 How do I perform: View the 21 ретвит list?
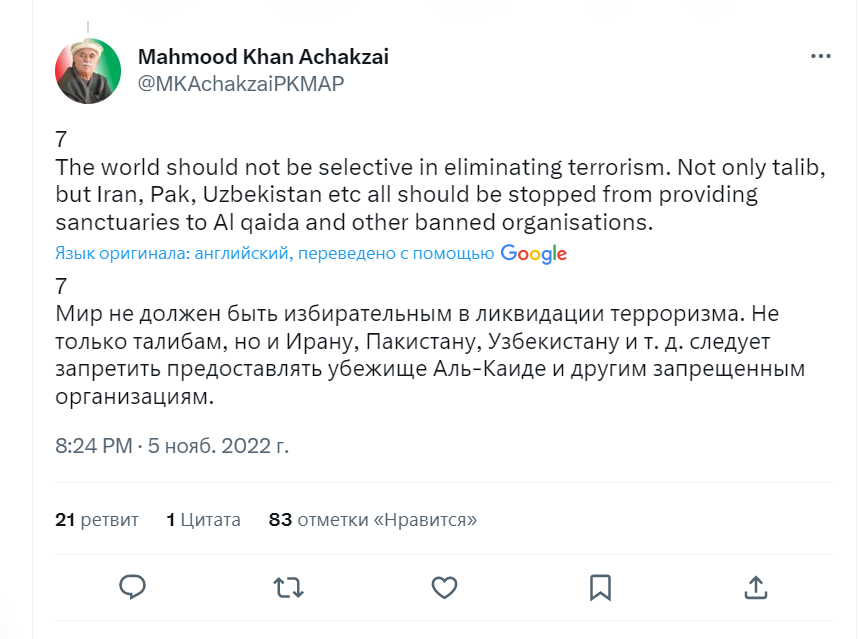click(x=97, y=520)
